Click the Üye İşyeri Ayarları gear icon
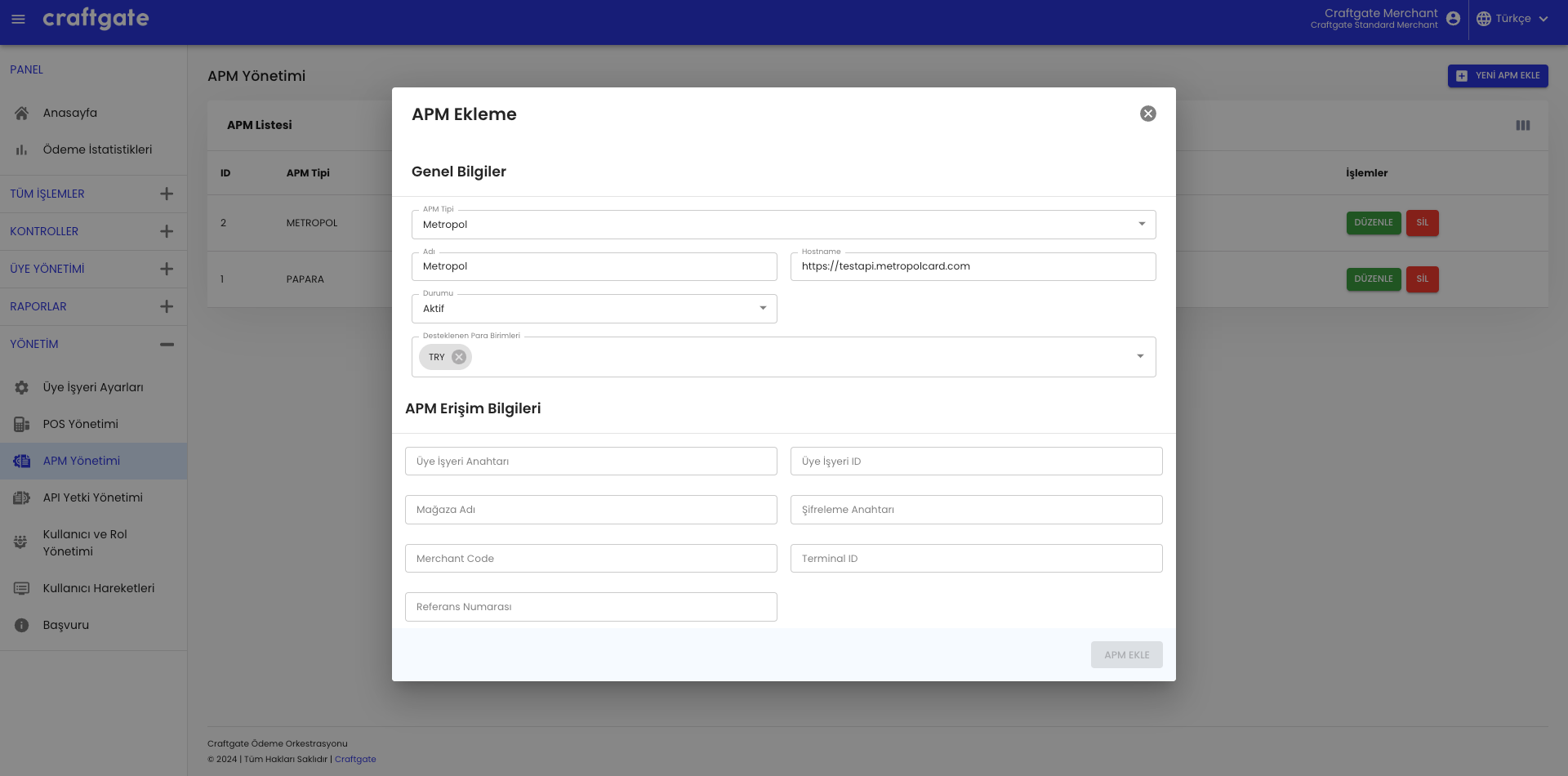The image size is (1568, 776). (22, 387)
